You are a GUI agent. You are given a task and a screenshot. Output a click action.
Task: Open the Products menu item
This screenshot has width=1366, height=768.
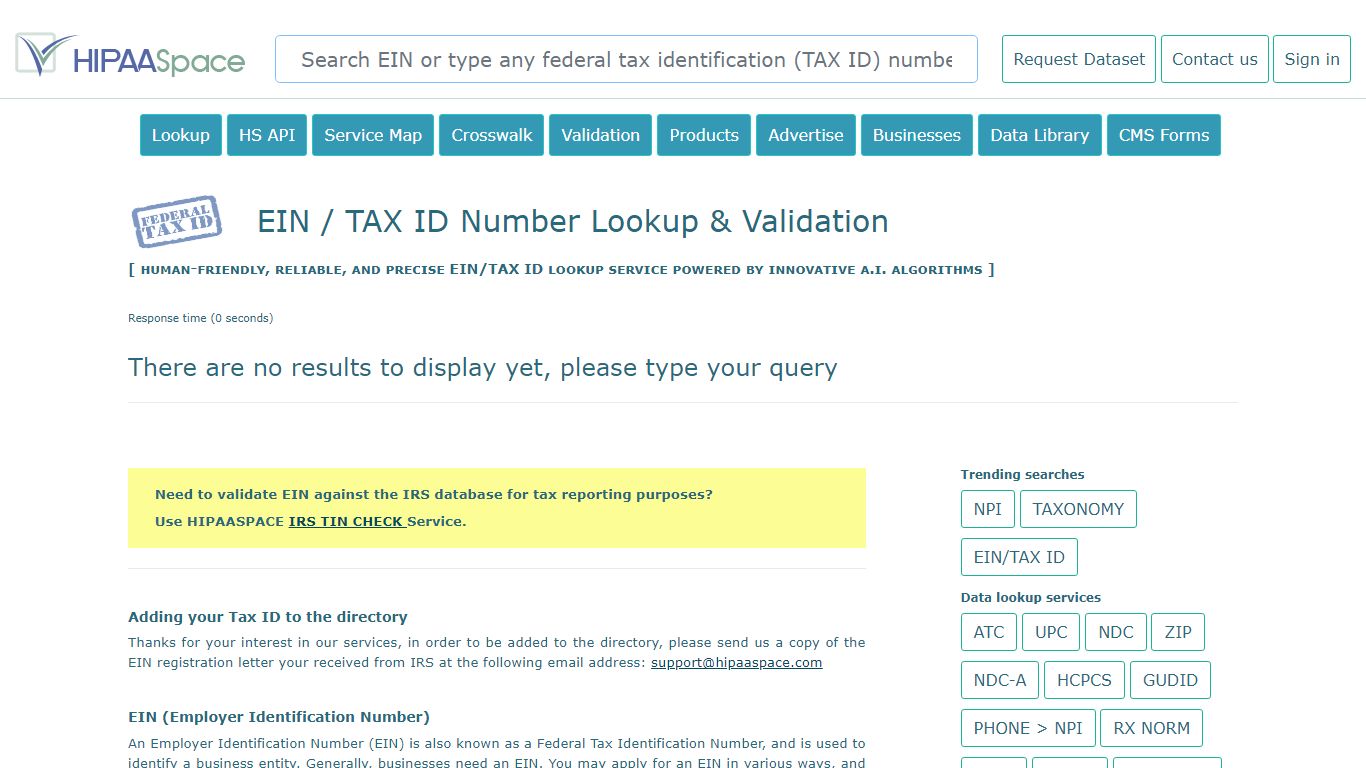[x=704, y=135]
